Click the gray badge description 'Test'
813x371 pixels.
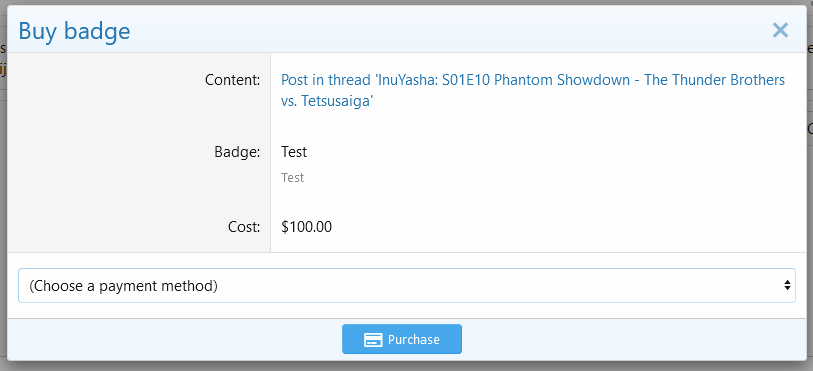pos(292,178)
